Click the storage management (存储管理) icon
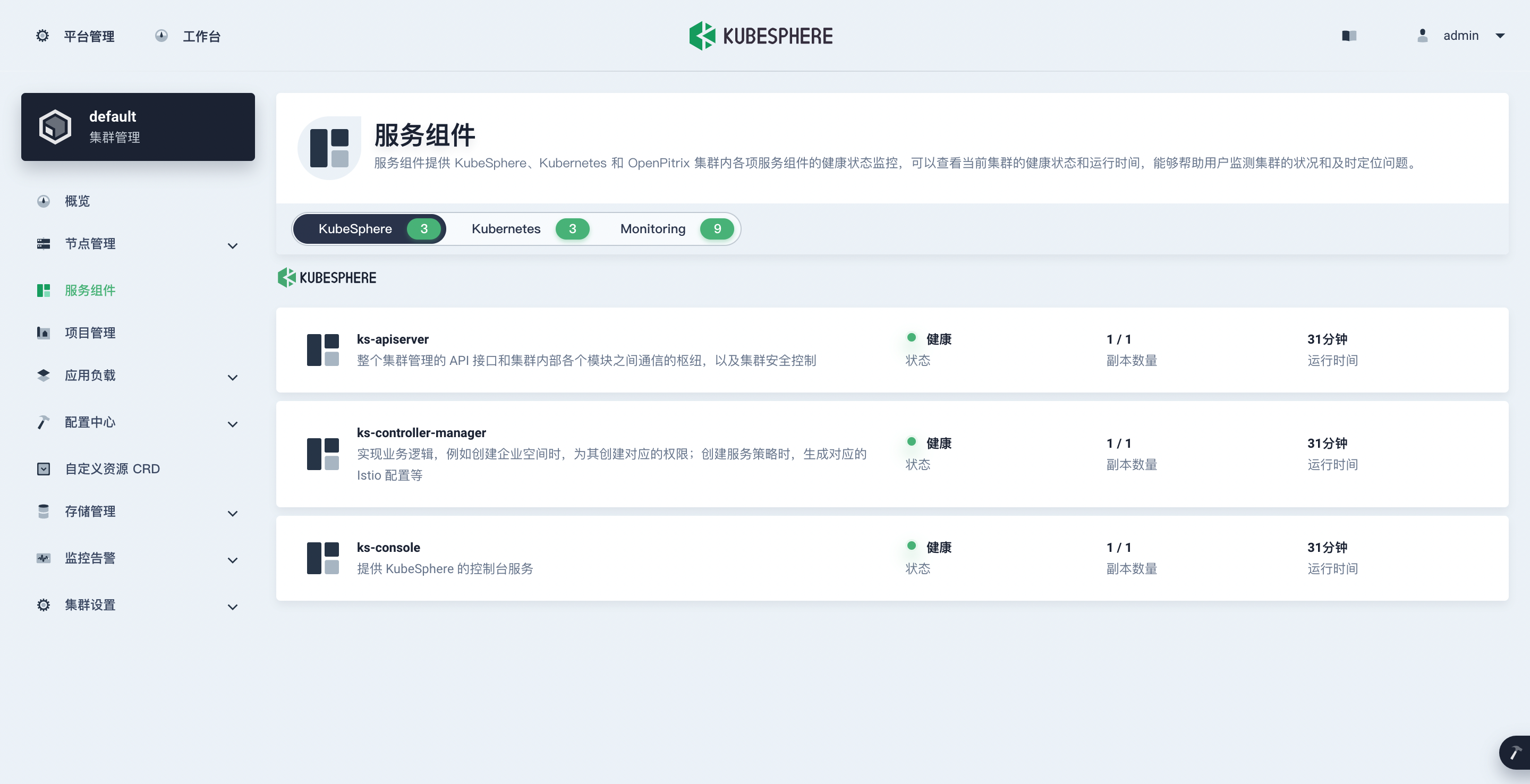Screen dimensions: 1530x784 click(x=44, y=511)
